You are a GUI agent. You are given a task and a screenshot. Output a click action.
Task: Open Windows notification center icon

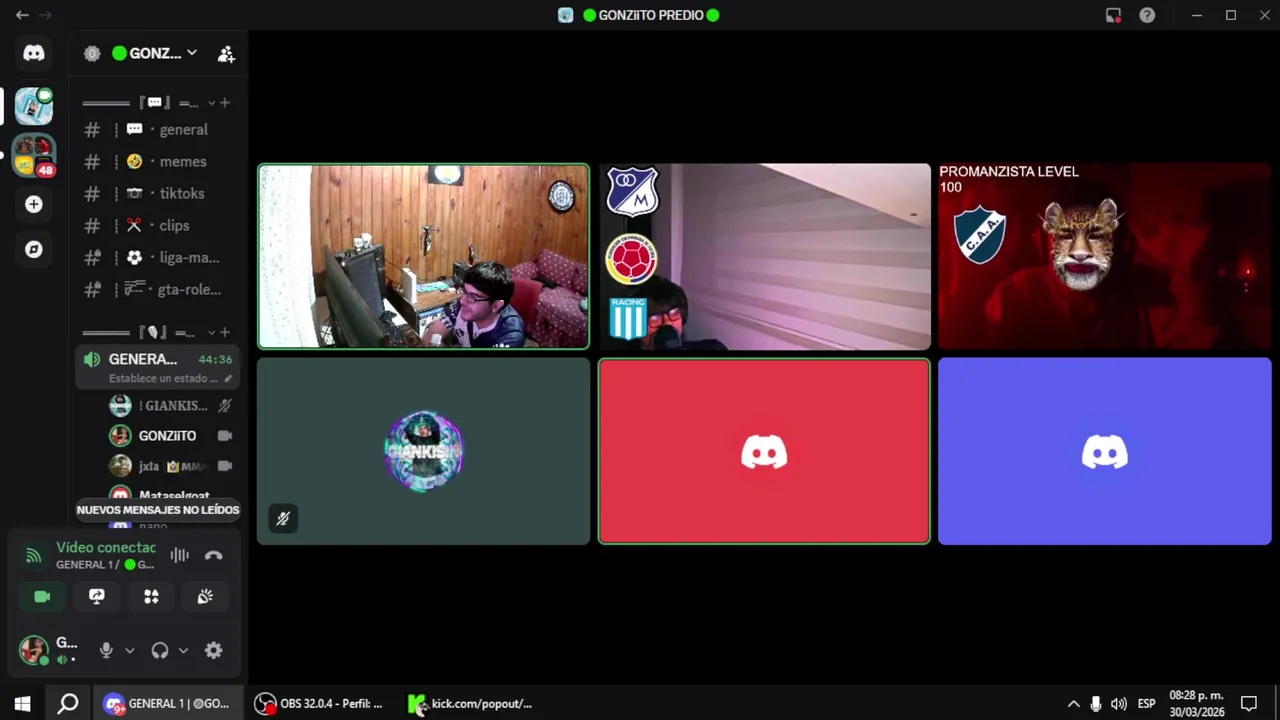pos(1249,704)
